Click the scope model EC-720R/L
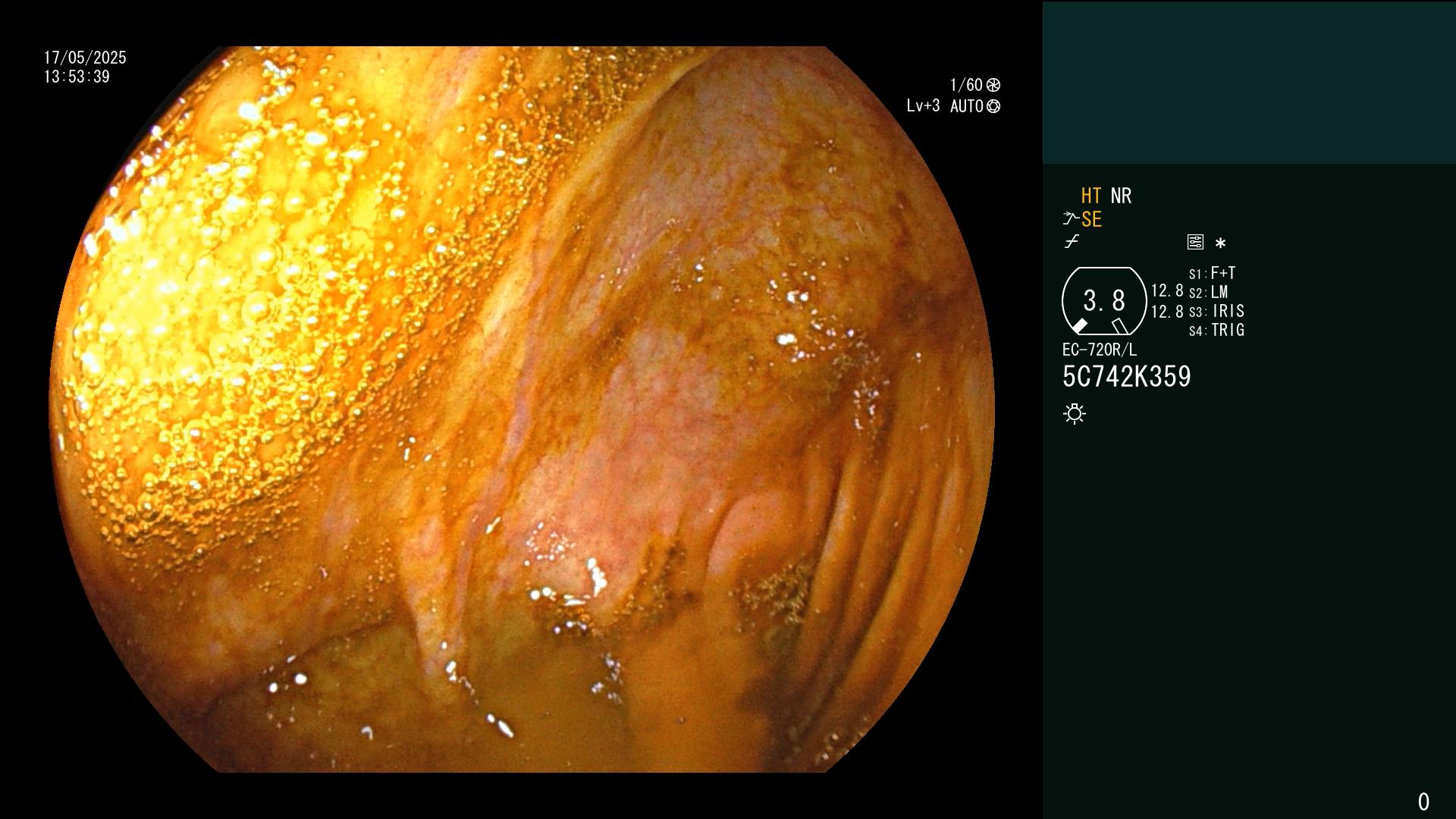Image resolution: width=1456 pixels, height=819 pixels. [1100, 350]
